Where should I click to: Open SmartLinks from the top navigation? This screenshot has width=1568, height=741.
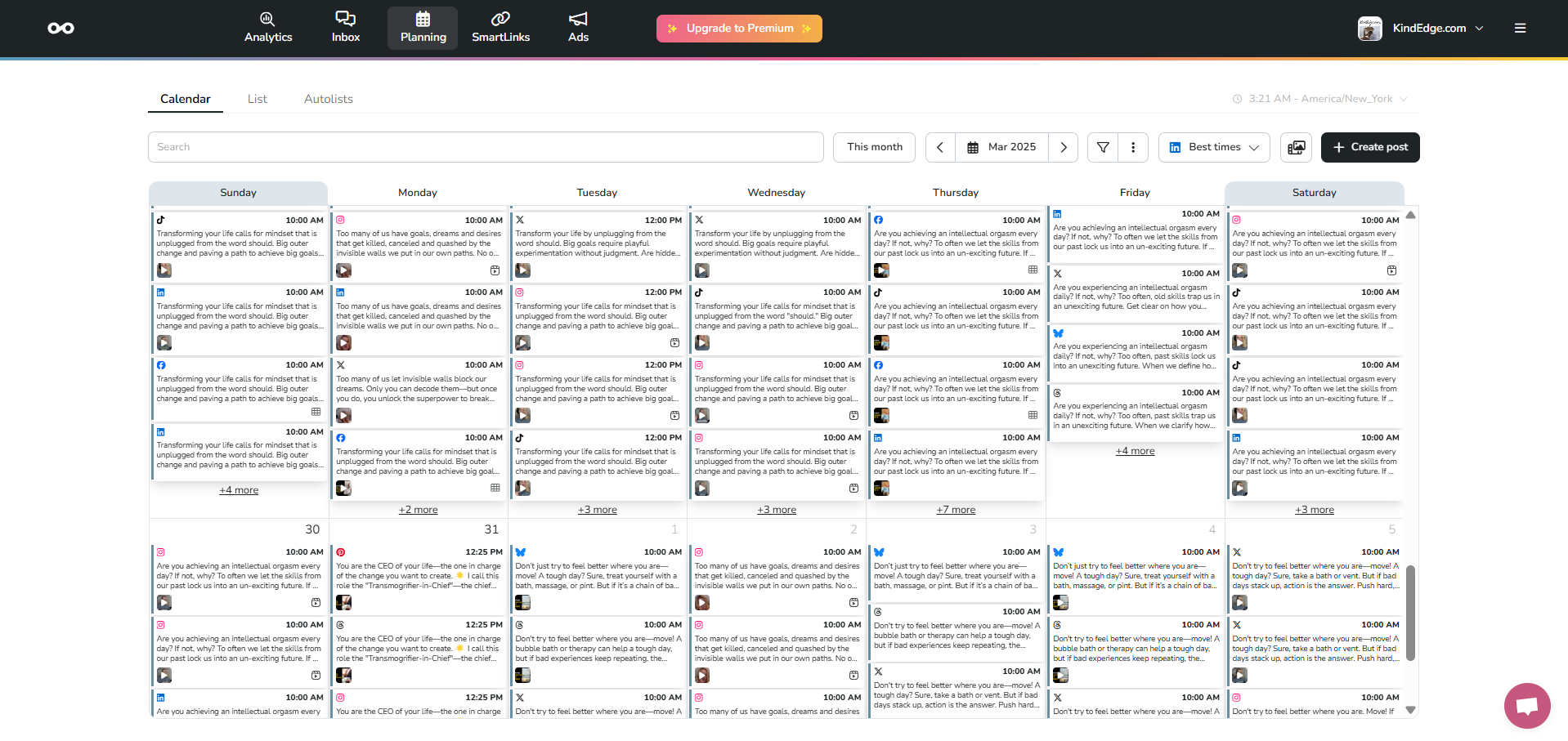tap(500, 28)
